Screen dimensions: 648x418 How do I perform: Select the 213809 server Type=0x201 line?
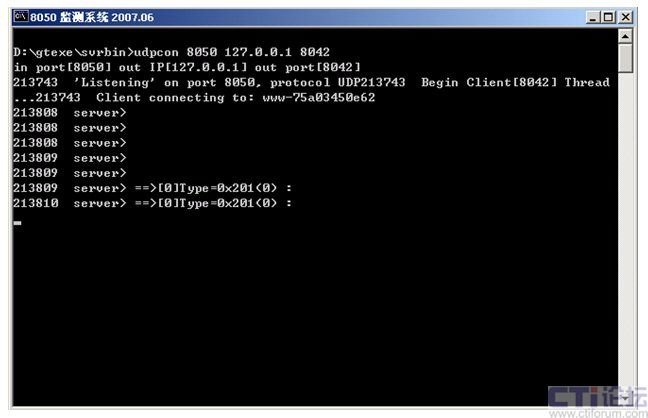153,188
